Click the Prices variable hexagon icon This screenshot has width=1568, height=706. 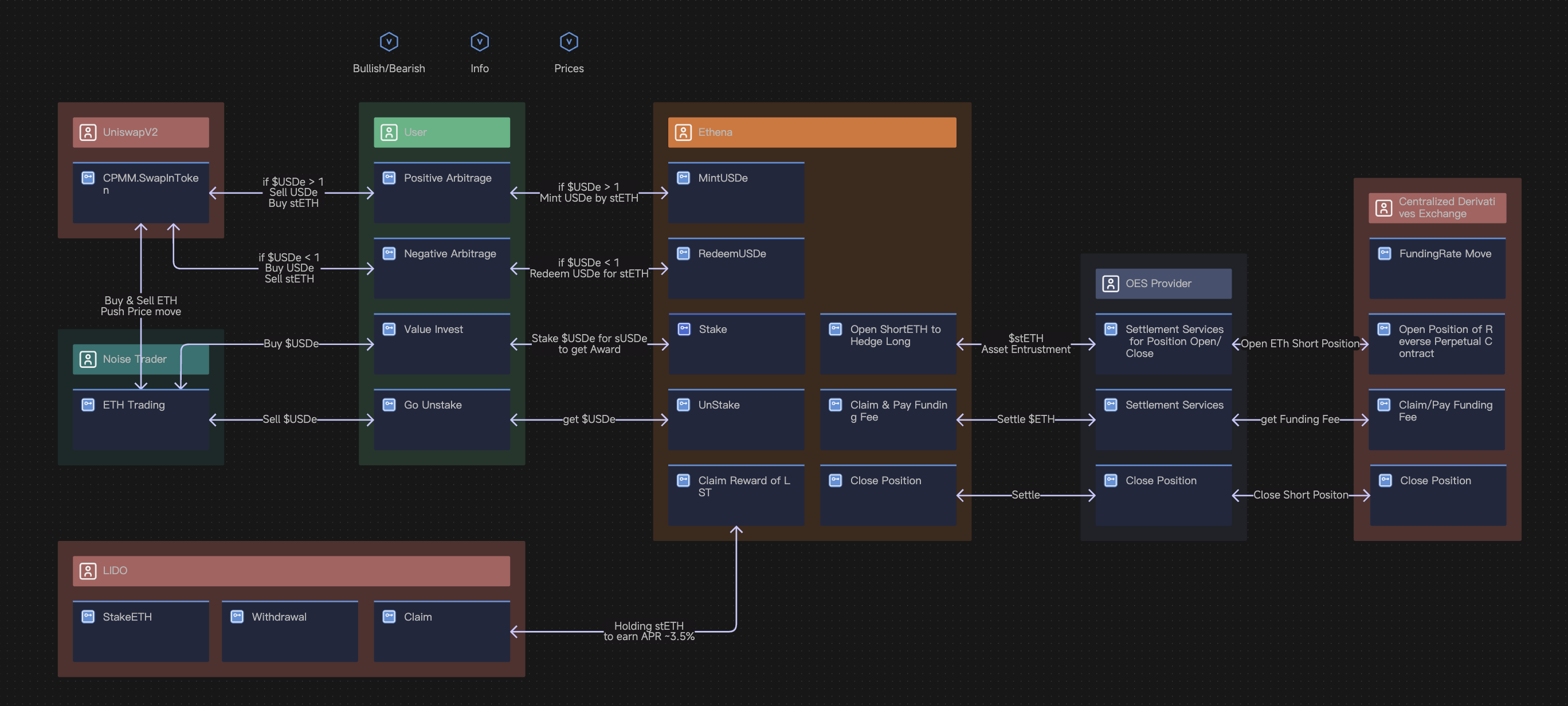[569, 42]
